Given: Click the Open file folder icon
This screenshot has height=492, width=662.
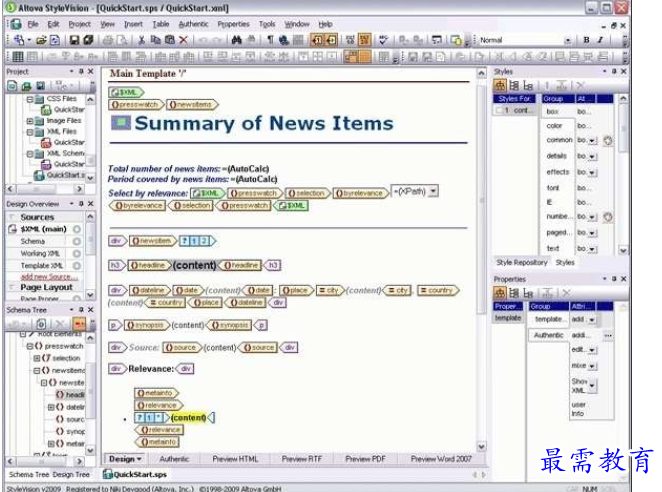Looking at the screenshot, I should 41,40.
